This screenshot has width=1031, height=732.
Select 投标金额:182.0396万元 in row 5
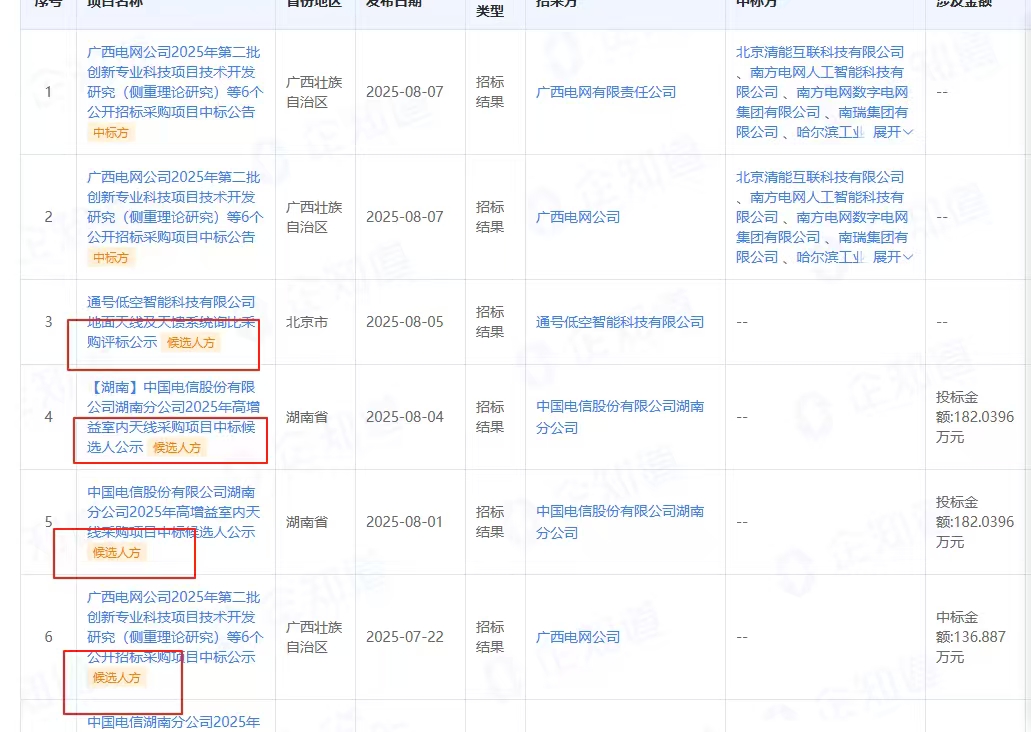tap(974, 522)
